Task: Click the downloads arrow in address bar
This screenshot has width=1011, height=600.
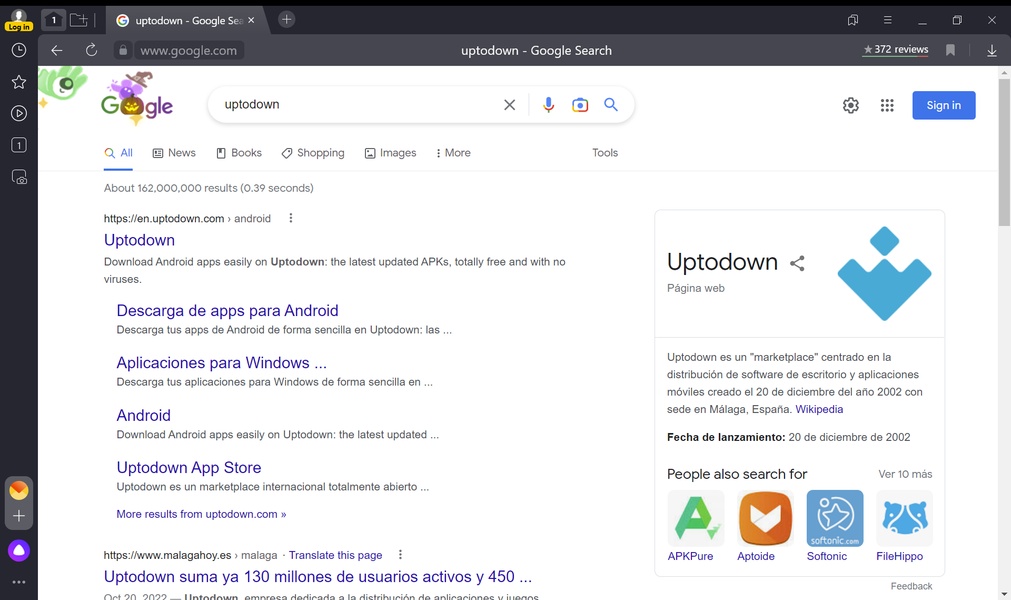Action: coord(991,50)
